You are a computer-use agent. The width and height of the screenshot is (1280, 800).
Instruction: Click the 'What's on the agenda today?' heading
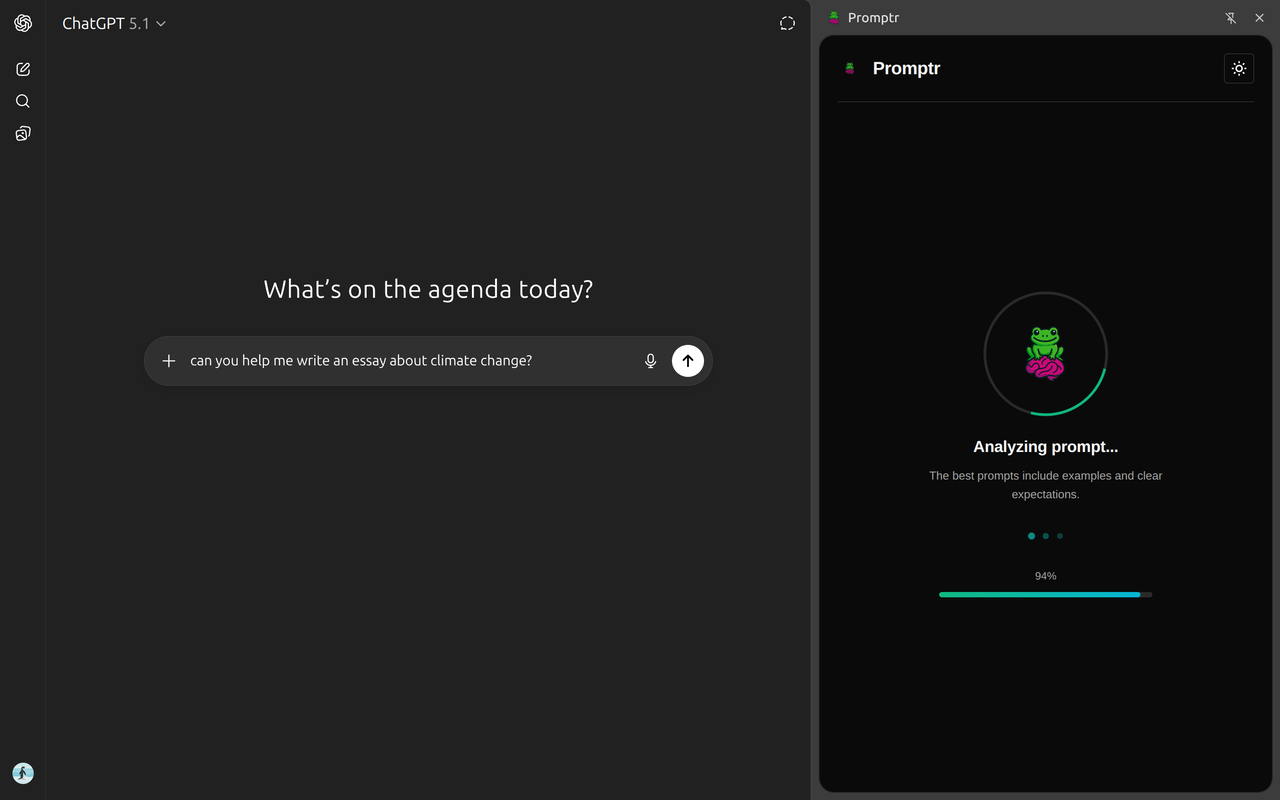pos(428,290)
